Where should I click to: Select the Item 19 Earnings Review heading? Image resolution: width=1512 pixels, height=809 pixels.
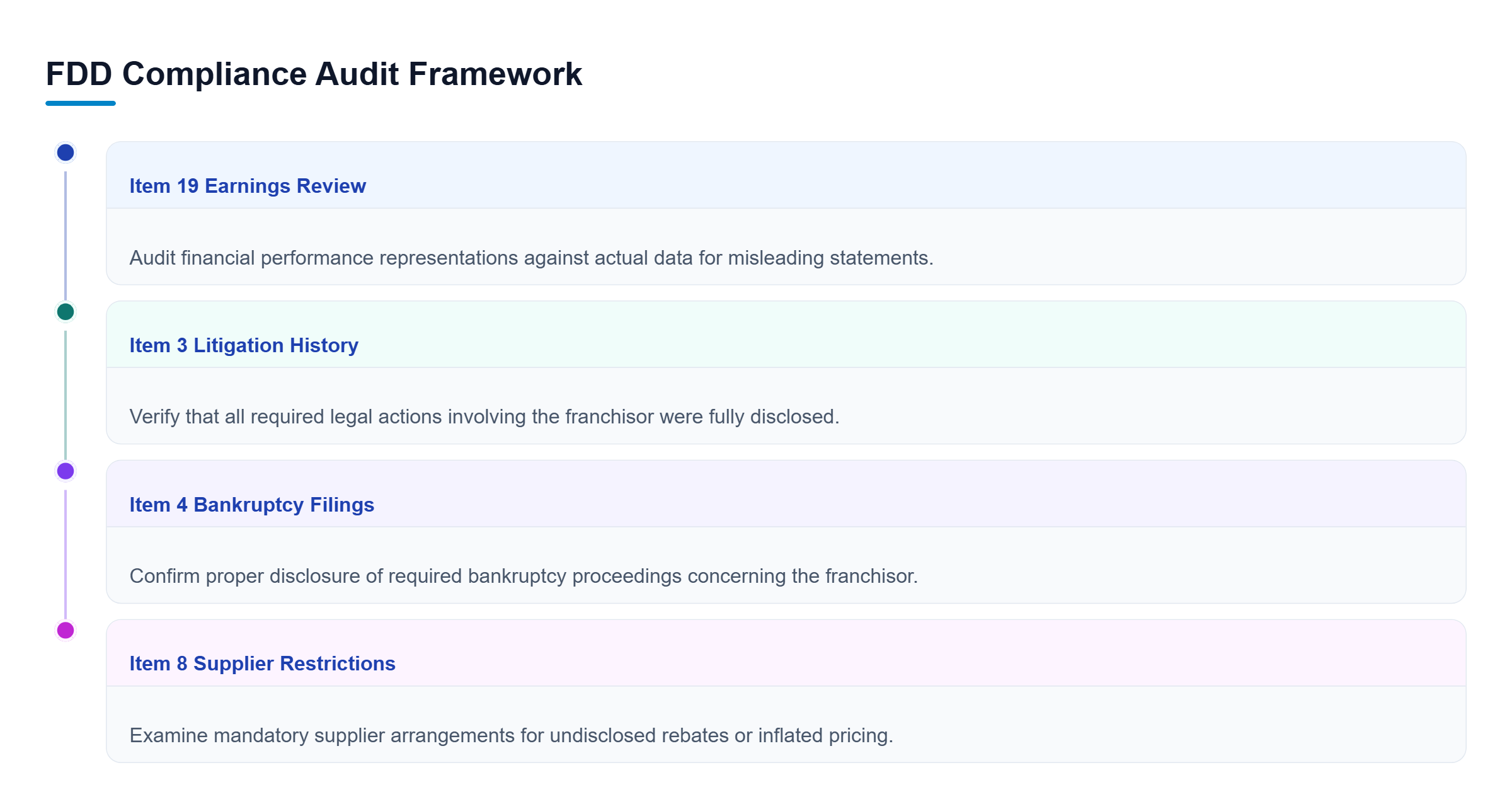[x=248, y=186]
